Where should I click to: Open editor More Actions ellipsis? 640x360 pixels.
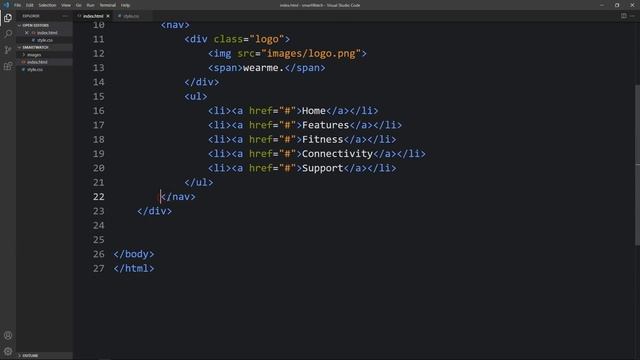632,16
